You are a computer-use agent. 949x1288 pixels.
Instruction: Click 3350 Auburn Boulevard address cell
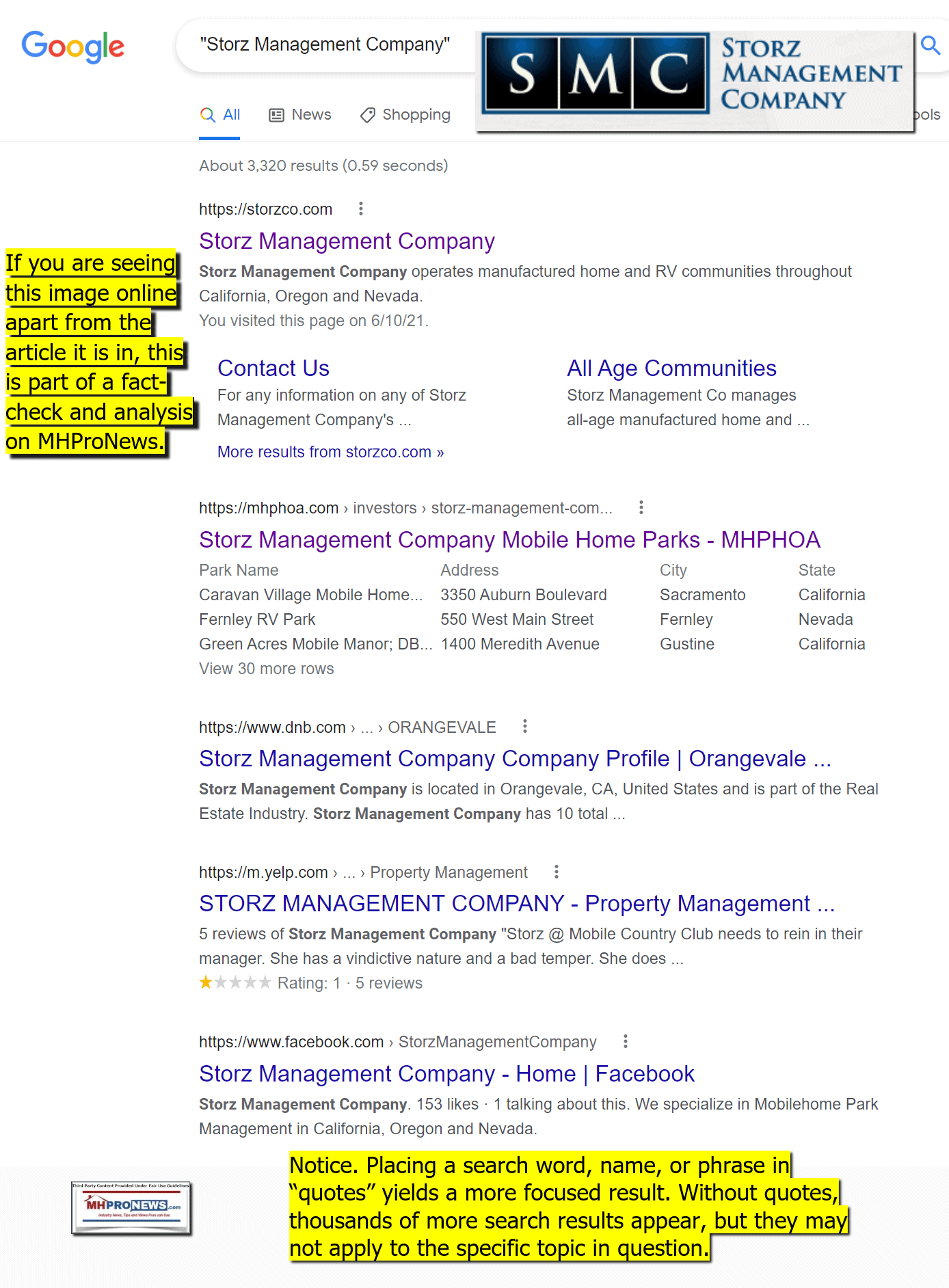point(524,595)
